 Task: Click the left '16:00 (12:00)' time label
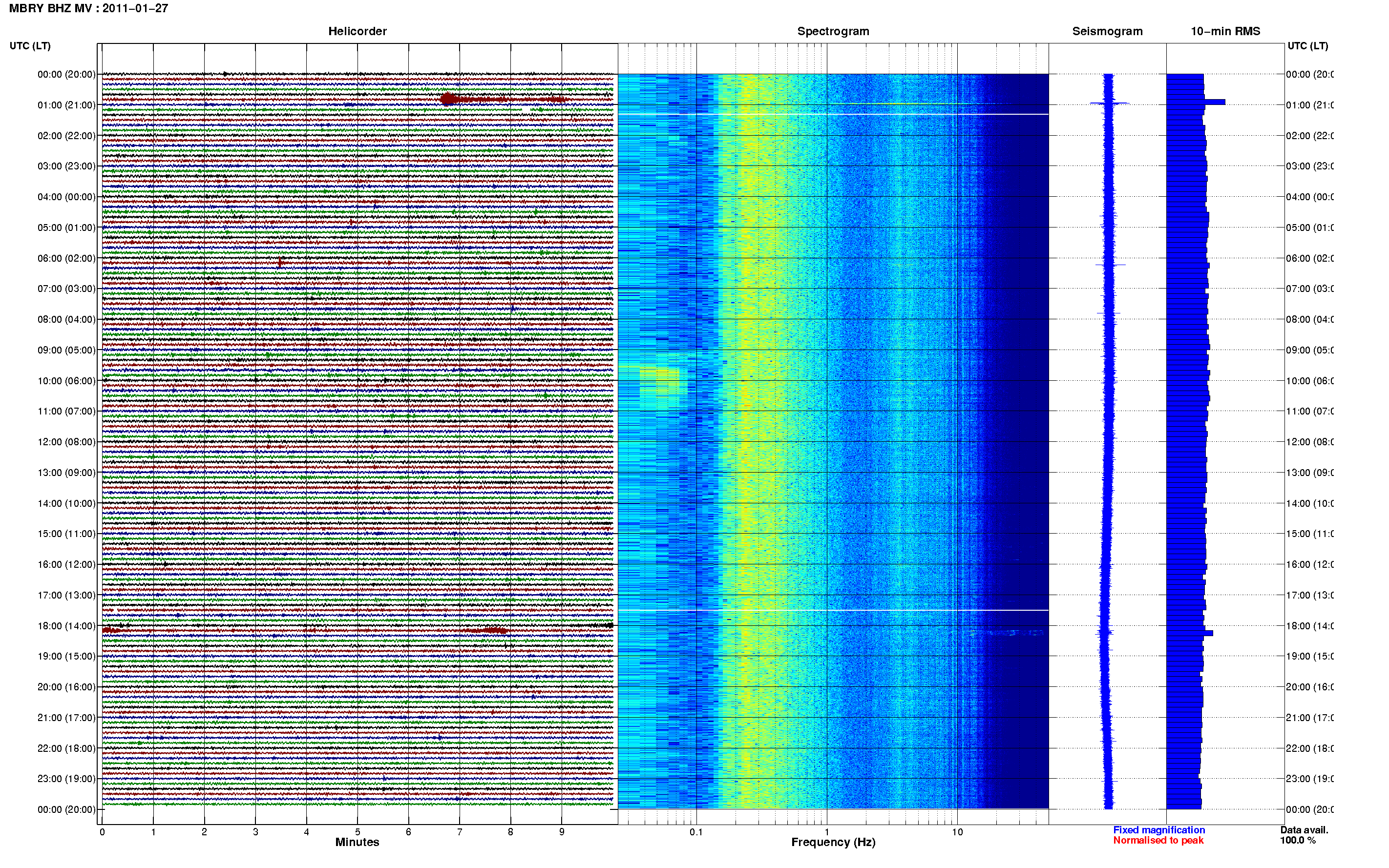(66, 564)
